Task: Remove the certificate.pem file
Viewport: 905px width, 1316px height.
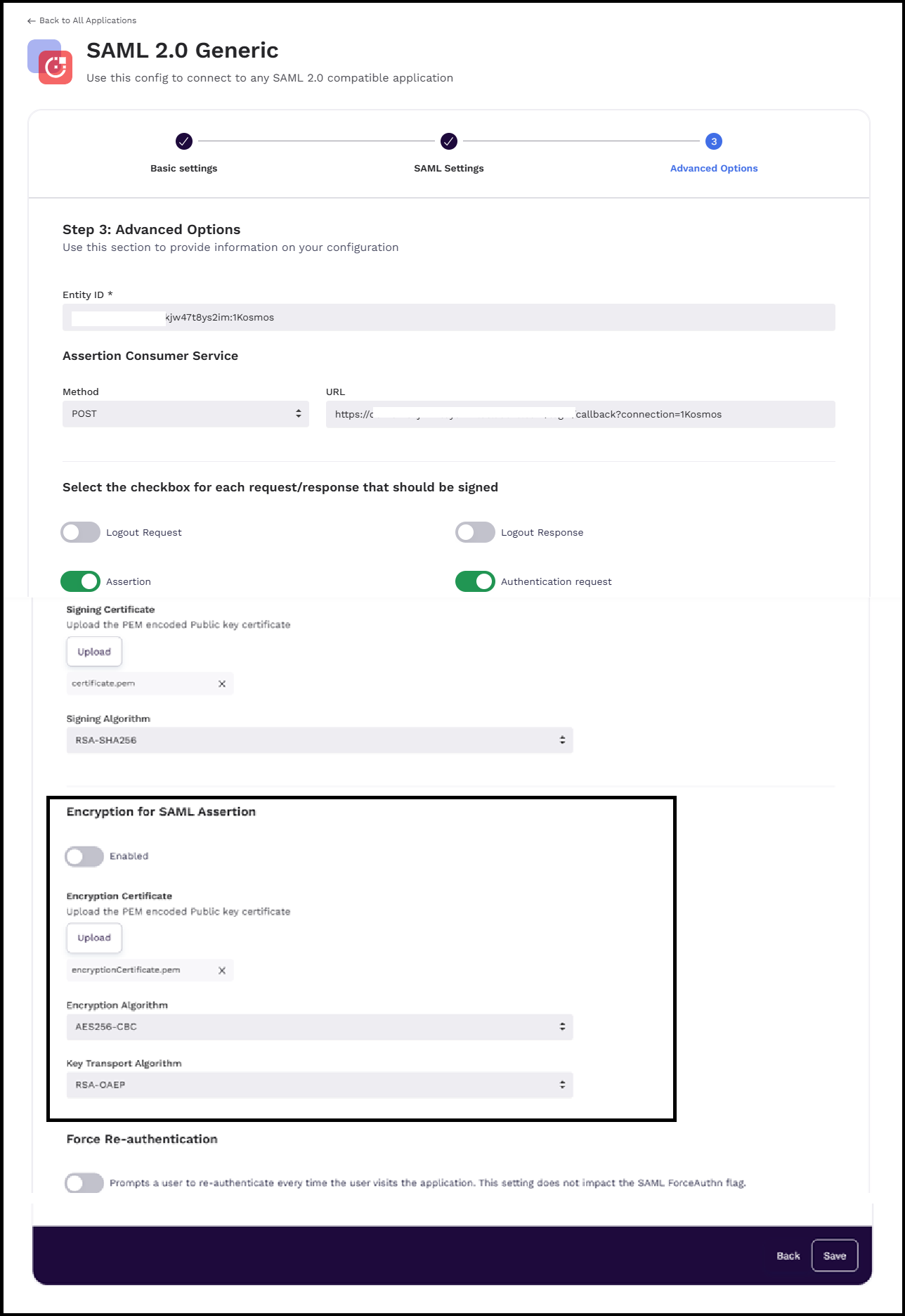Action: [x=222, y=684]
